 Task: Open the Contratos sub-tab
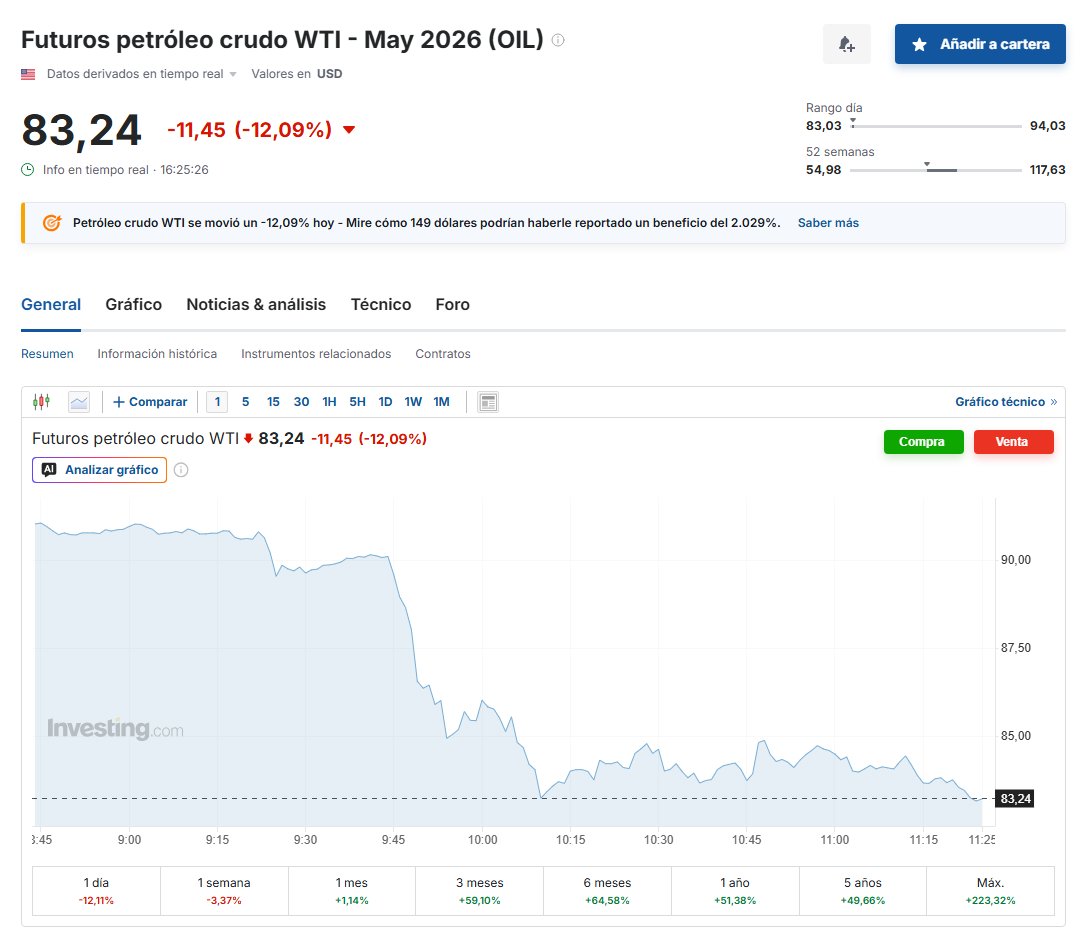click(x=443, y=353)
